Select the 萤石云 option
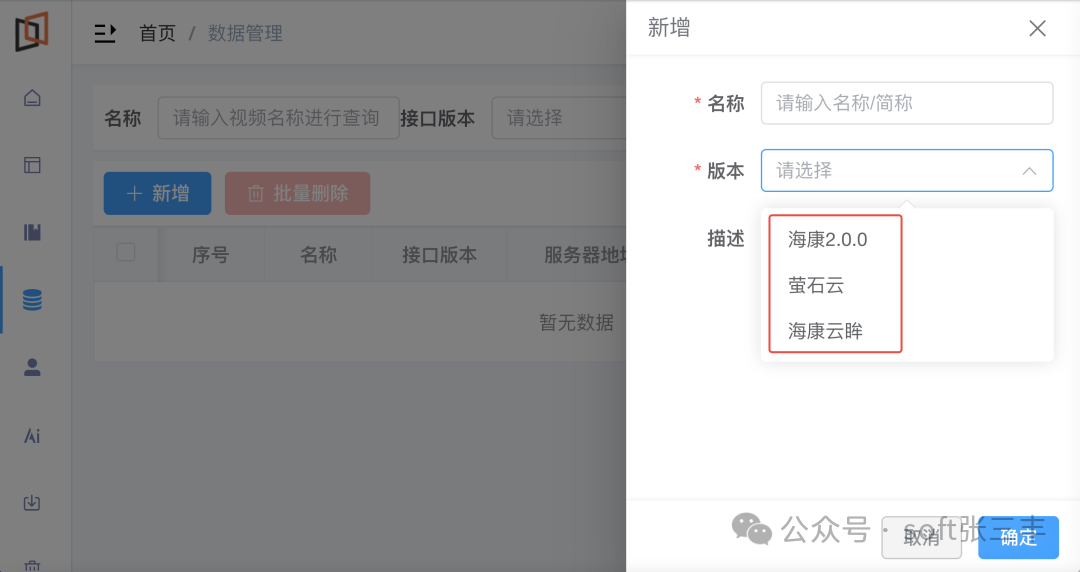Image resolution: width=1080 pixels, height=572 pixels. tap(816, 285)
